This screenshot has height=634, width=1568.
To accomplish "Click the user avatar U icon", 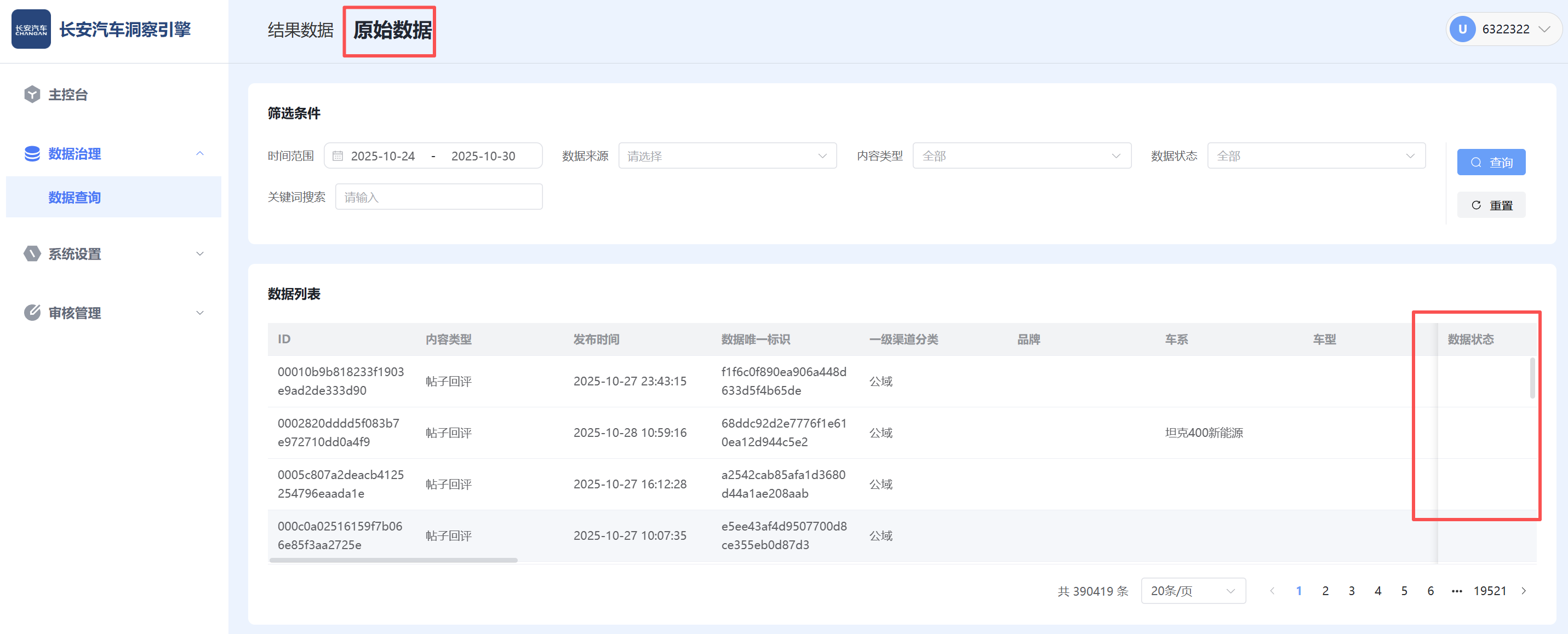I will (x=1462, y=29).
